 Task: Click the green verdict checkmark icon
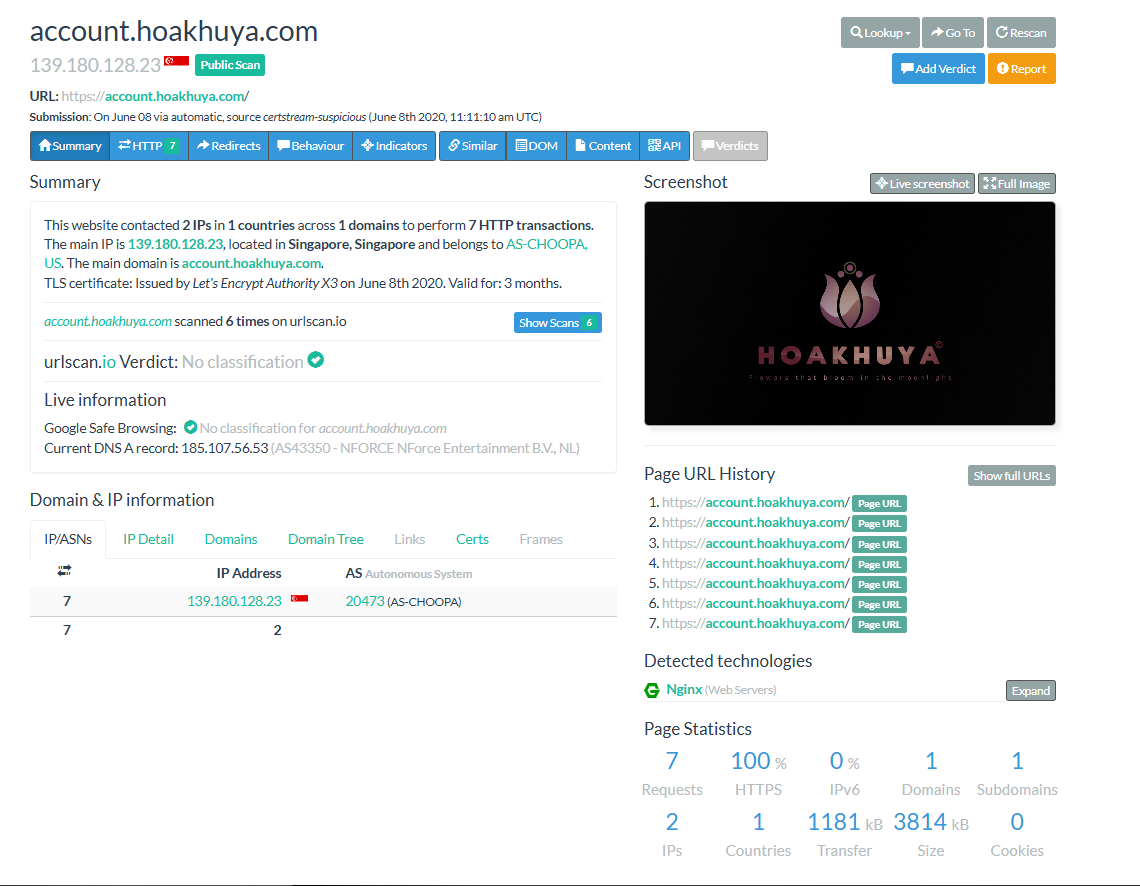click(x=316, y=360)
